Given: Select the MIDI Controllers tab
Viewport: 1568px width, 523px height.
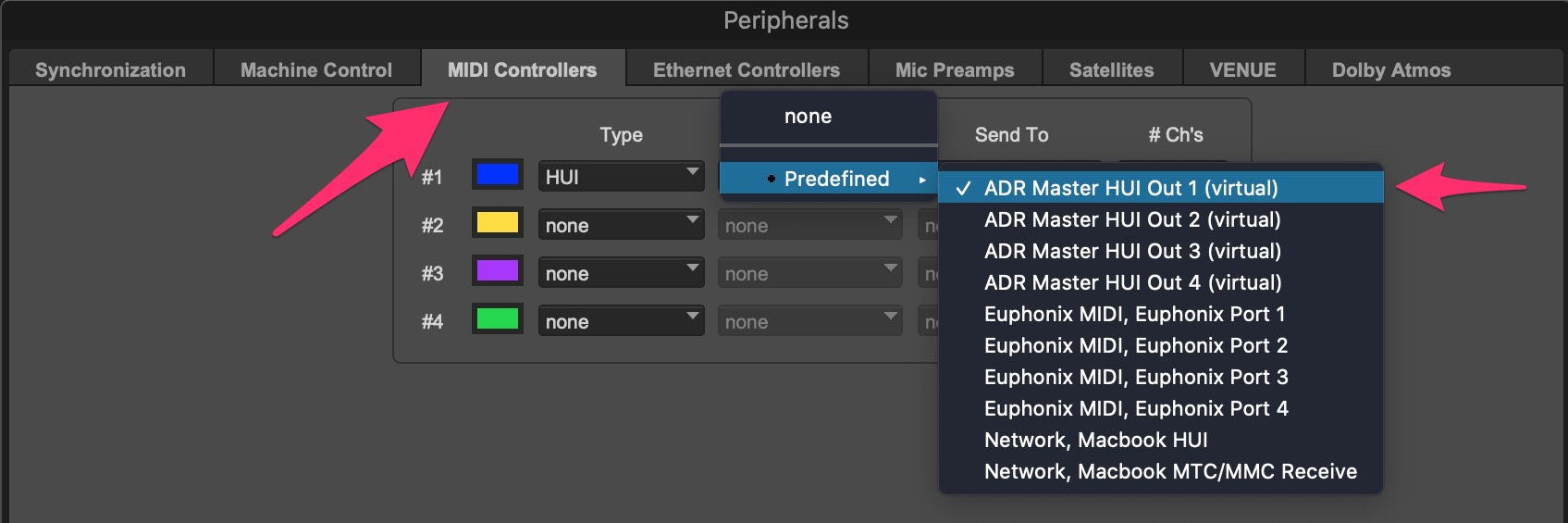Looking at the screenshot, I should click(x=523, y=69).
